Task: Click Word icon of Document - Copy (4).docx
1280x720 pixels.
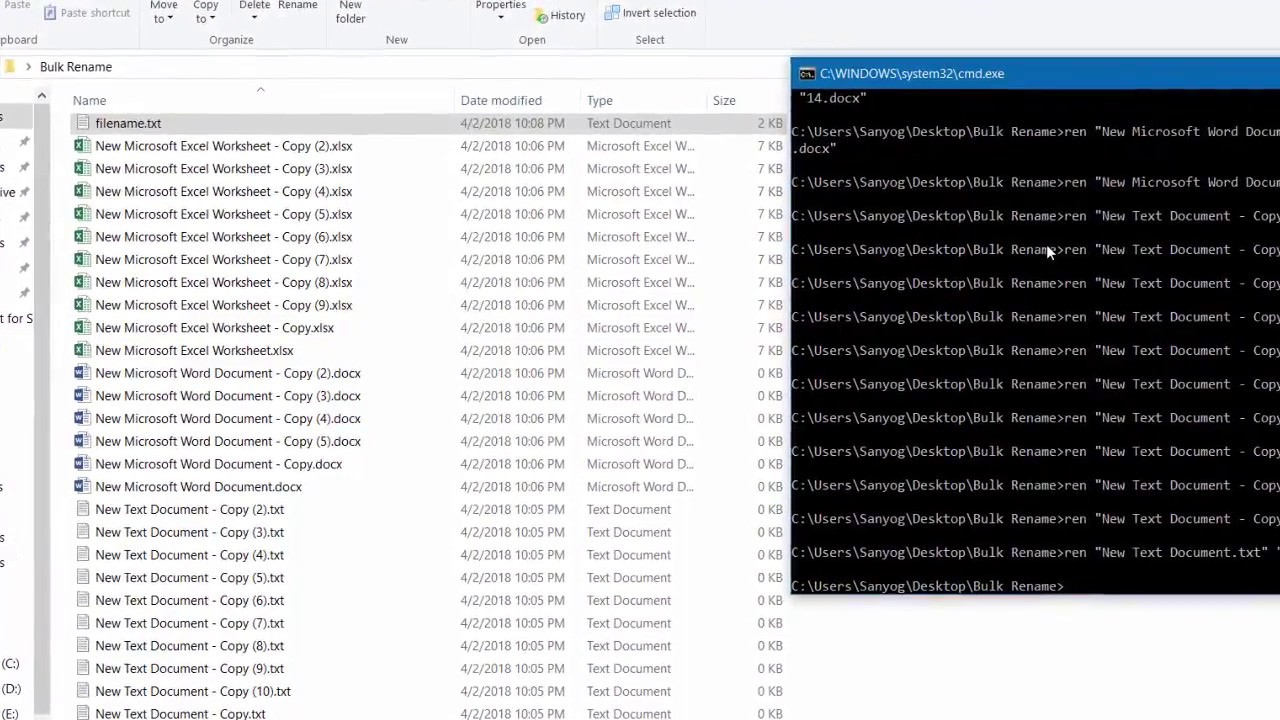Action: (82, 418)
